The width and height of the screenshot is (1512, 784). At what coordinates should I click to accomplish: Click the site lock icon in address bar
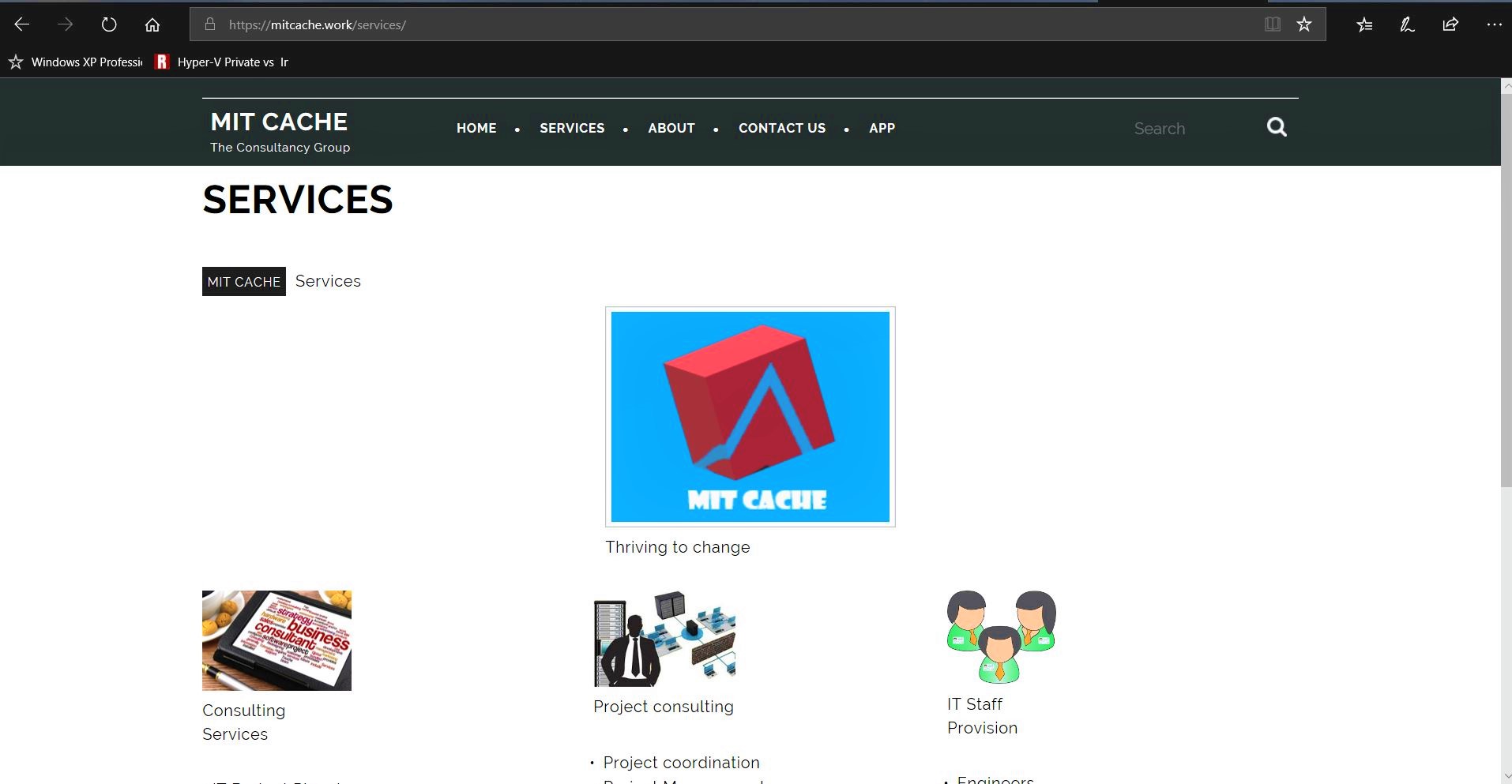(210, 24)
